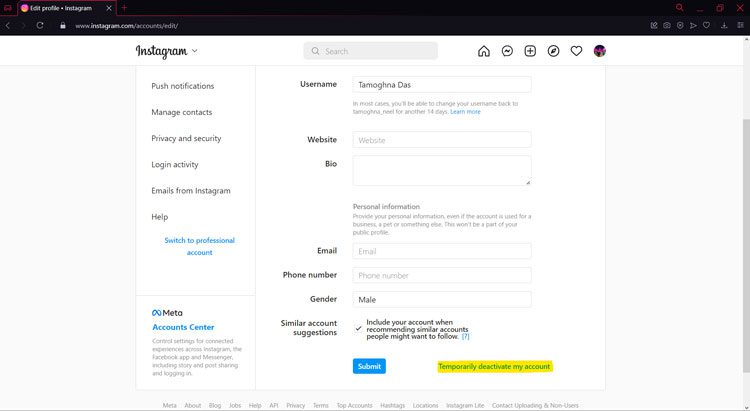Click API footer link
Screen dimensions: 750x411
pyautogui.click(x=274, y=405)
